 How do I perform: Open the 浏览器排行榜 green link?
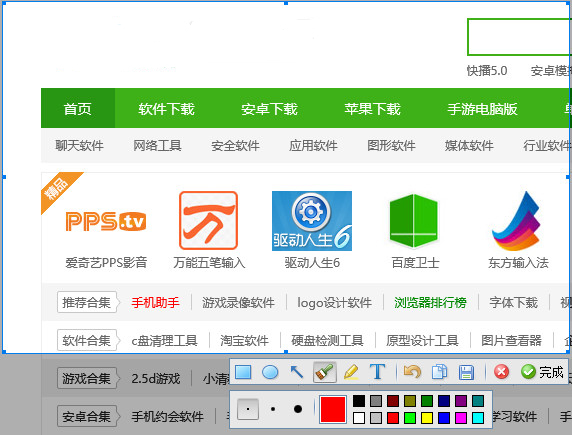point(430,303)
